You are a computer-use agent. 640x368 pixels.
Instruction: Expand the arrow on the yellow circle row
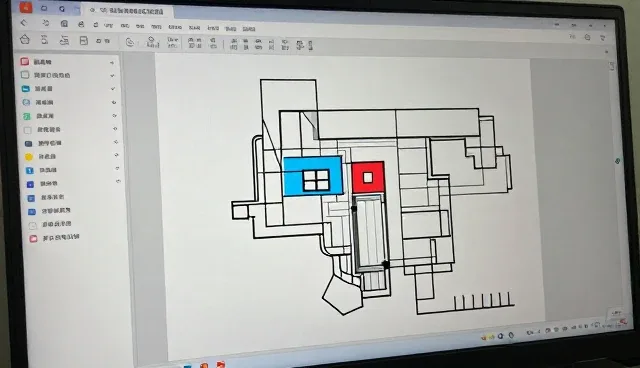(x=116, y=155)
